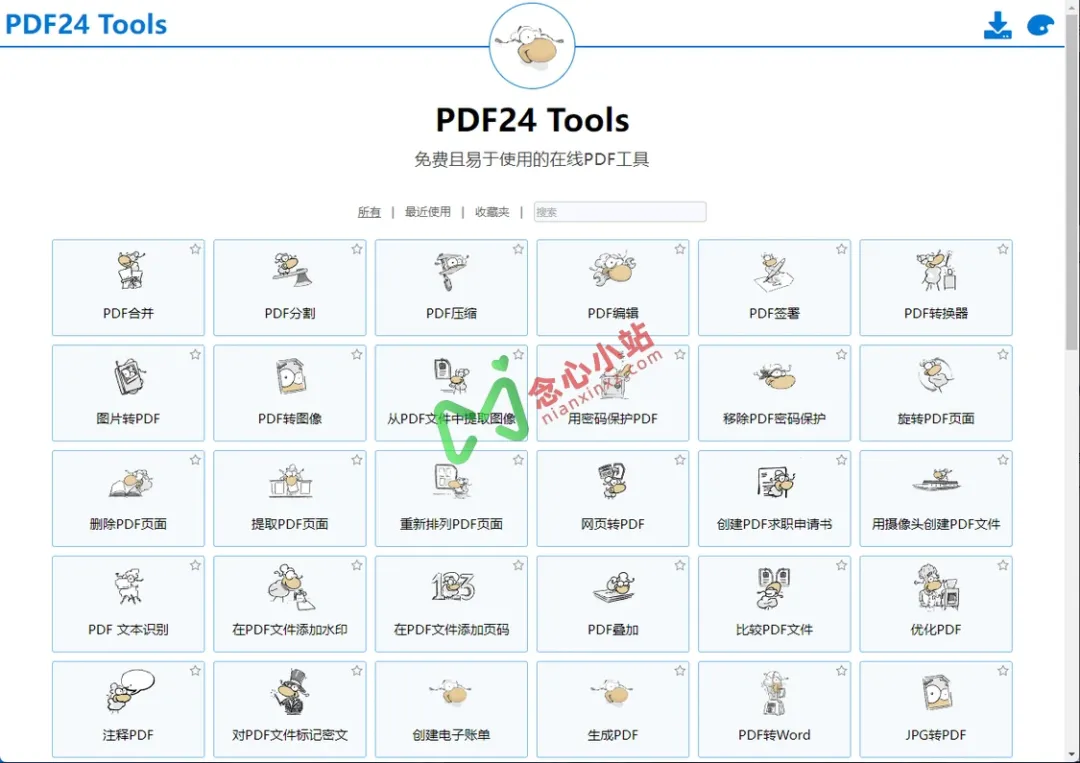The width and height of the screenshot is (1080, 763).
Task: Launch the 优化PDF tool
Action: 936,604
